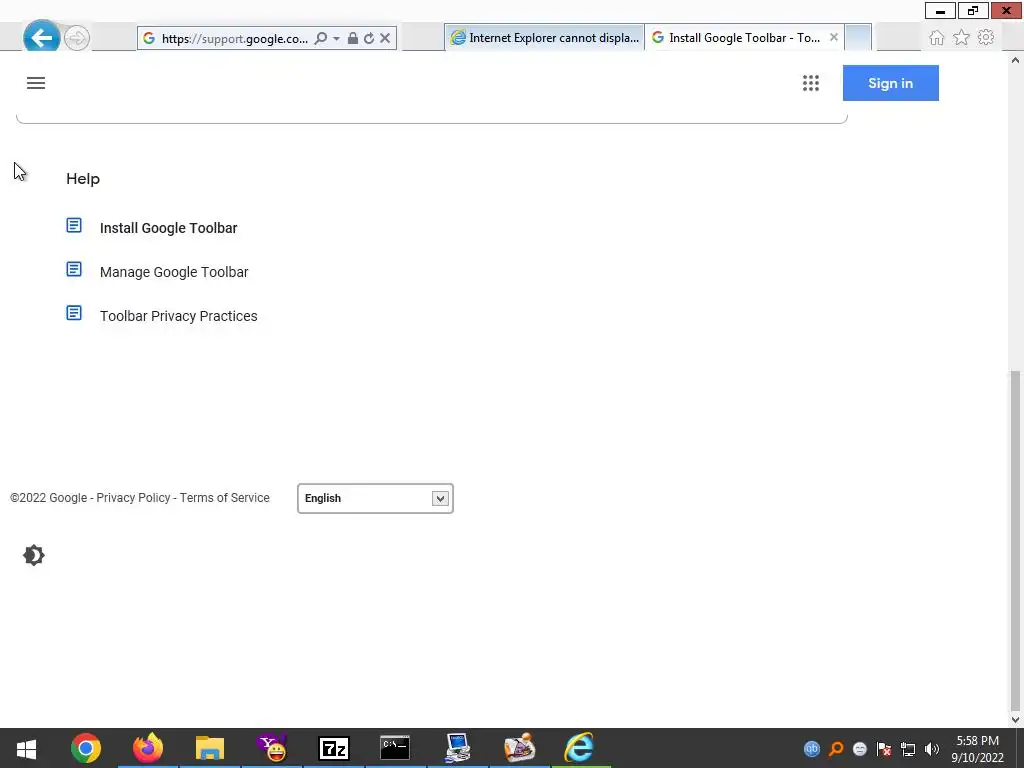This screenshot has width=1024, height=768.
Task: Open the Terms of Service footer link
Action: (x=225, y=498)
